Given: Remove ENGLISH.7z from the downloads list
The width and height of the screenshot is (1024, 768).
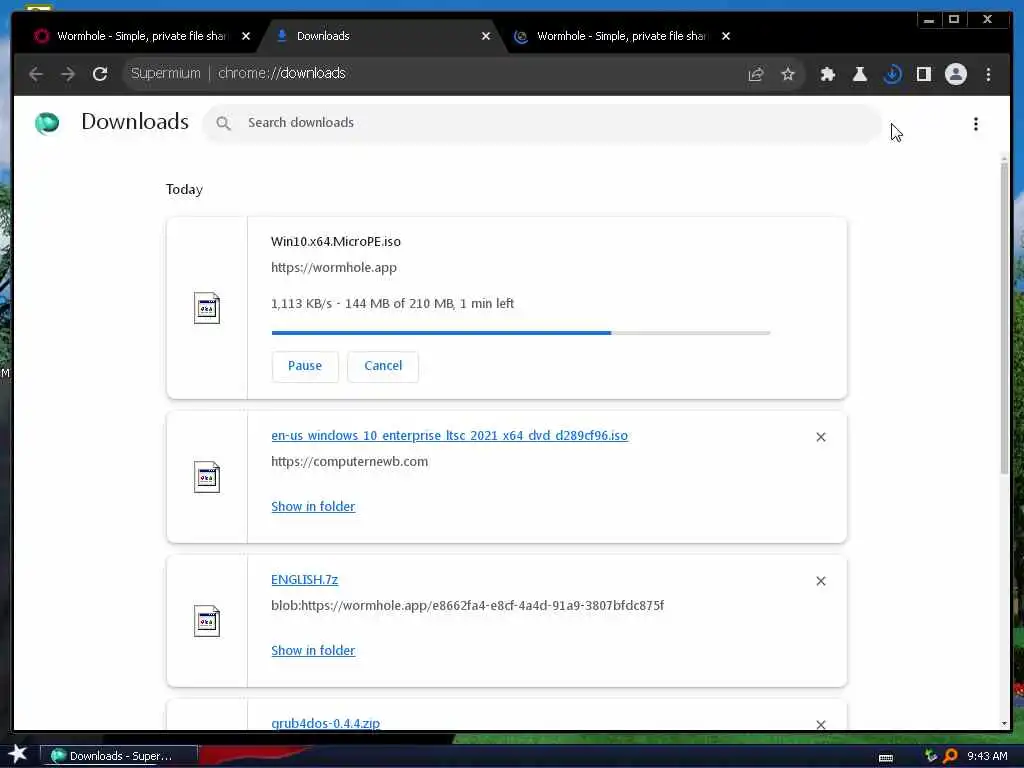Looking at the screenshot, I should click(x=821, y=581).
